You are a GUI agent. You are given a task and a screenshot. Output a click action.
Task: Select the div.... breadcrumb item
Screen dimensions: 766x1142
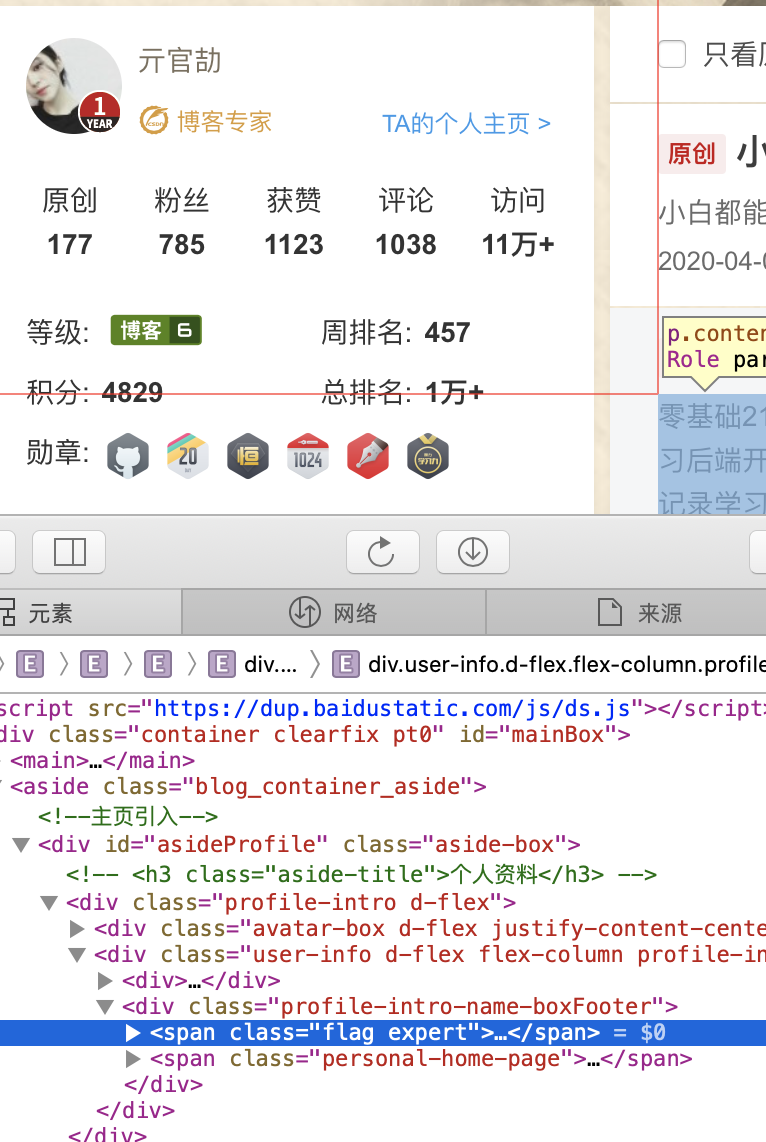[253, 664]
